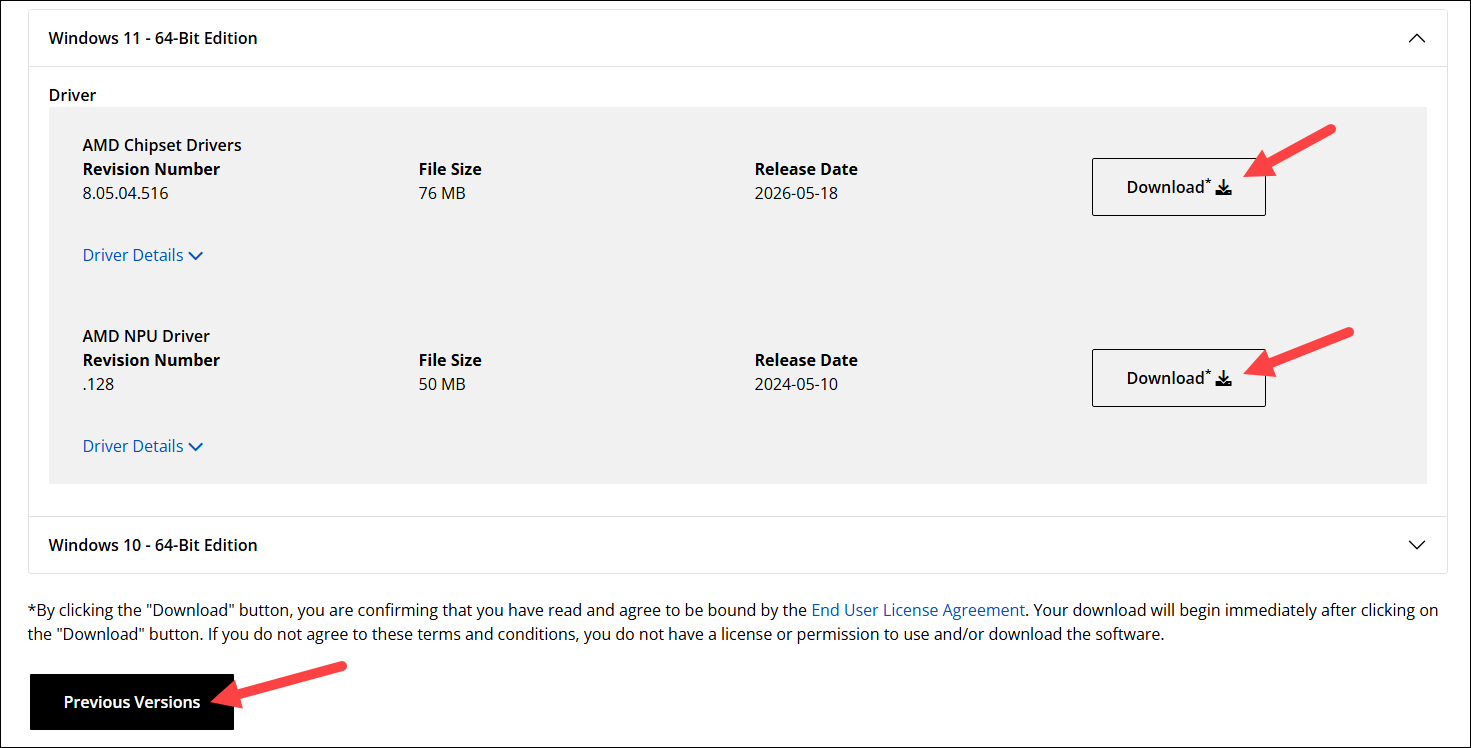Click the chipset revision number 8.05.04.516
This screenshot has width=1471, height=748.
point(126,193)
